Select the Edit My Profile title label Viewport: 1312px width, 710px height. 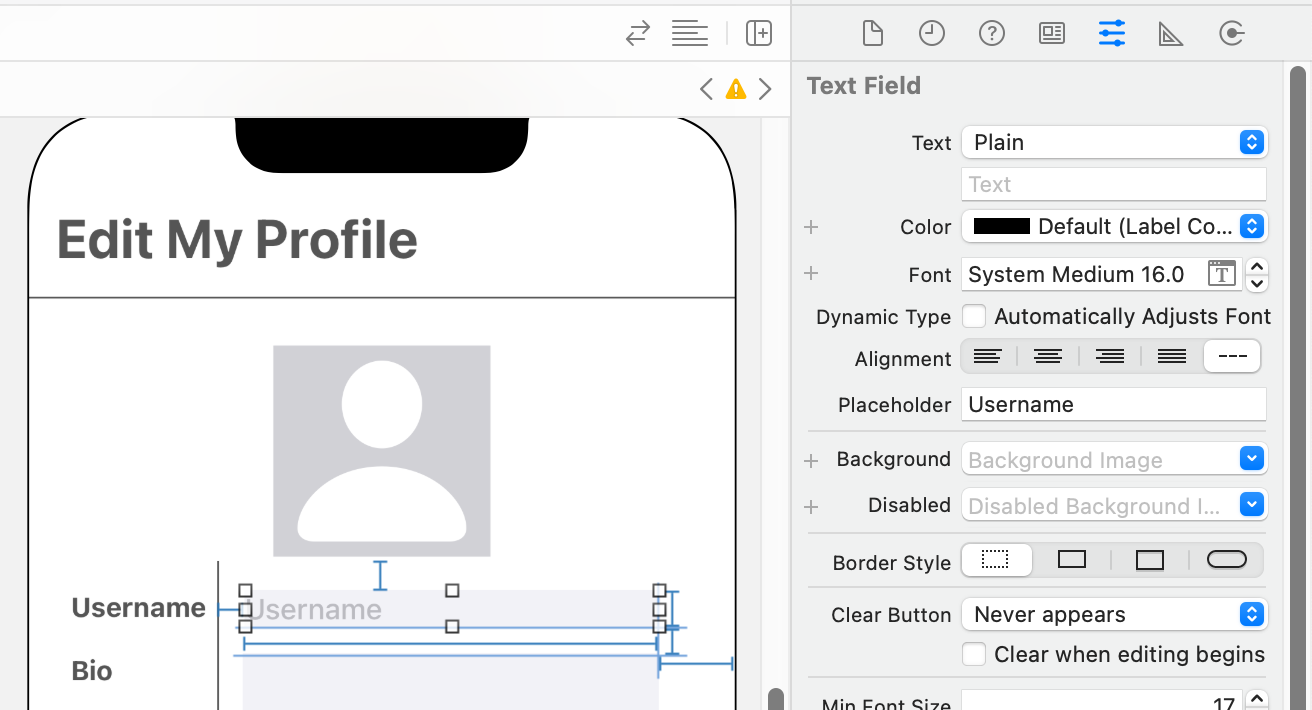pyautogui.click(x=237, y=240)
